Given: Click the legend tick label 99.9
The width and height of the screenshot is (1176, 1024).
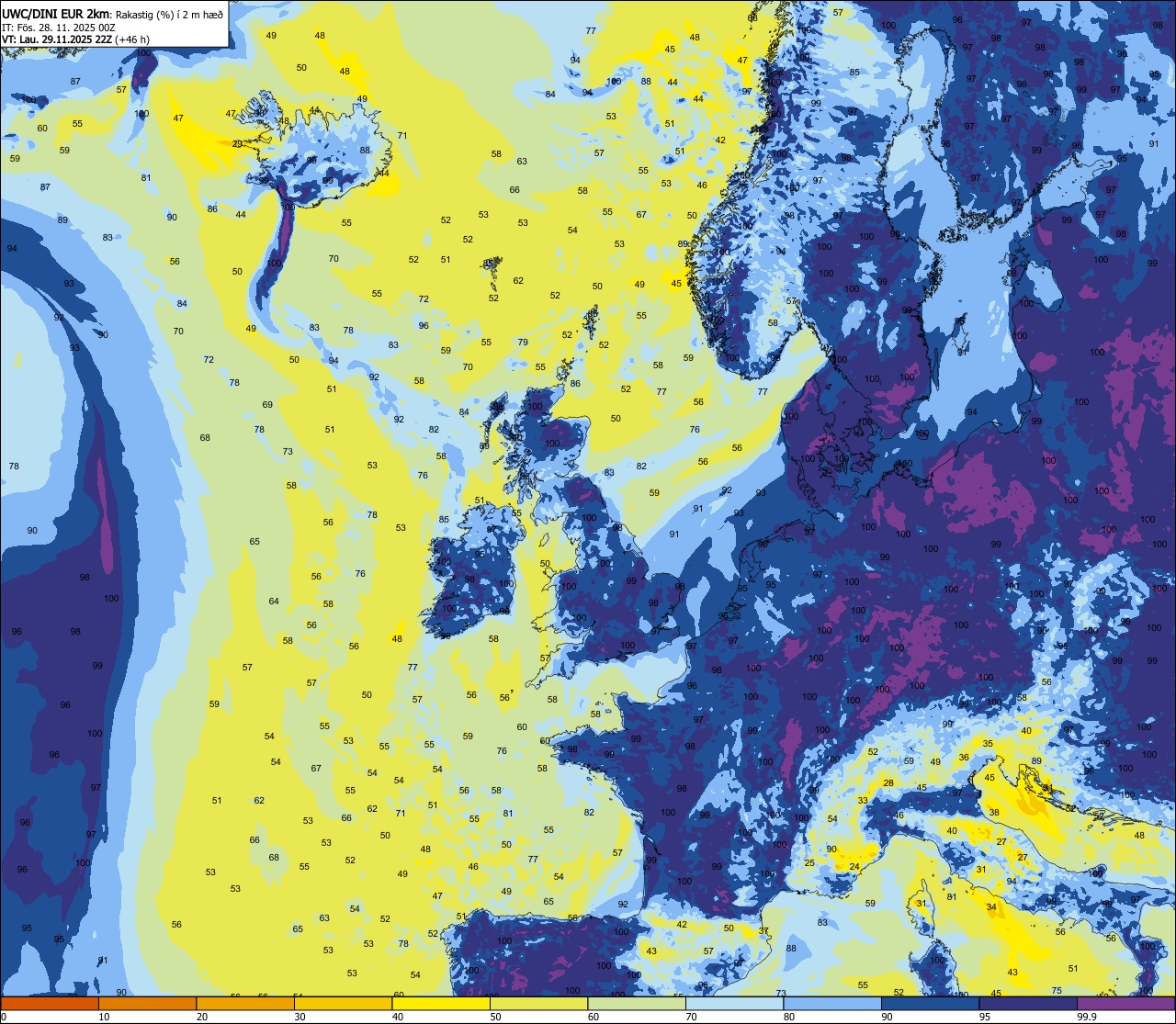Looking at the screenshot, I should point(1087,1017).
